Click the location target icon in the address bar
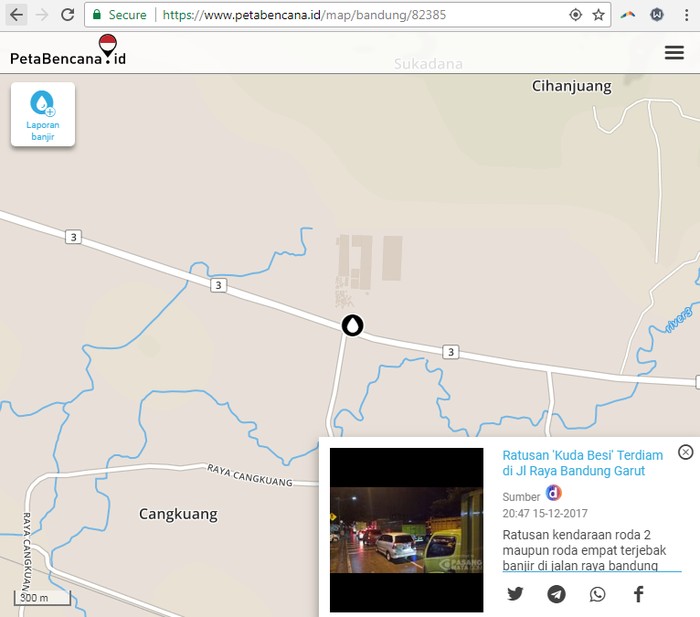The height and width of the screenshot is (617, 700). click(x=575, y=15)
